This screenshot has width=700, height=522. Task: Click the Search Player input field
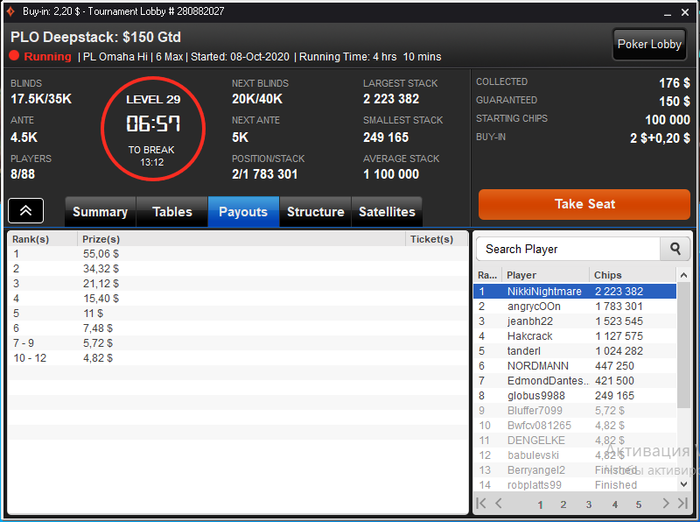(x=568, y=249)
